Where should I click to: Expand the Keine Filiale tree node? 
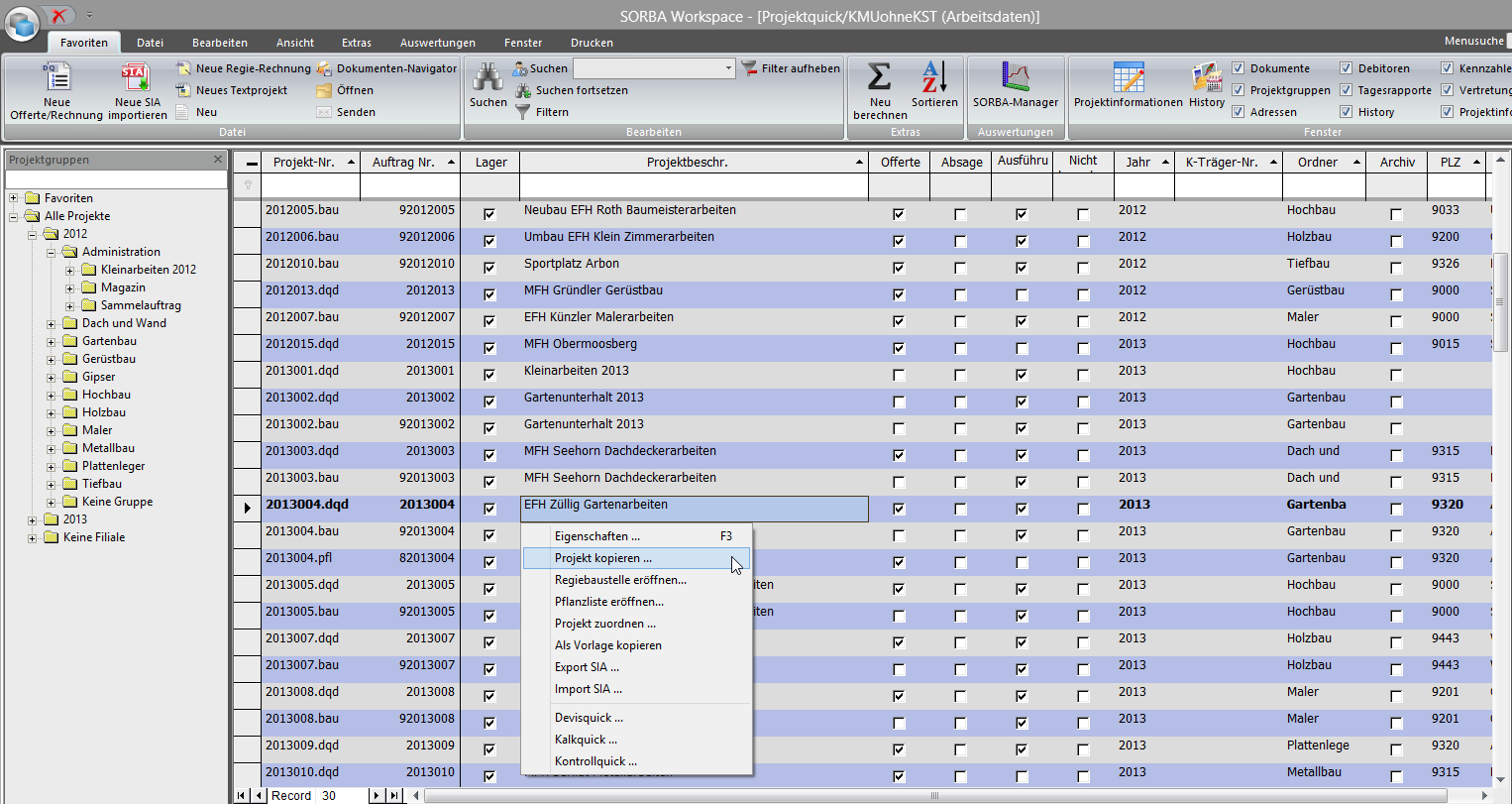[x=33, y=537]
